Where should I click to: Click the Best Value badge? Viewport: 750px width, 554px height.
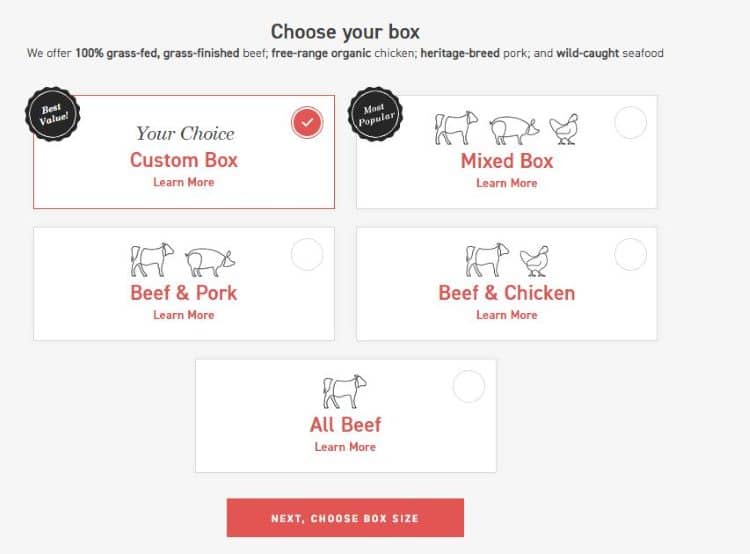coord(53,113)
